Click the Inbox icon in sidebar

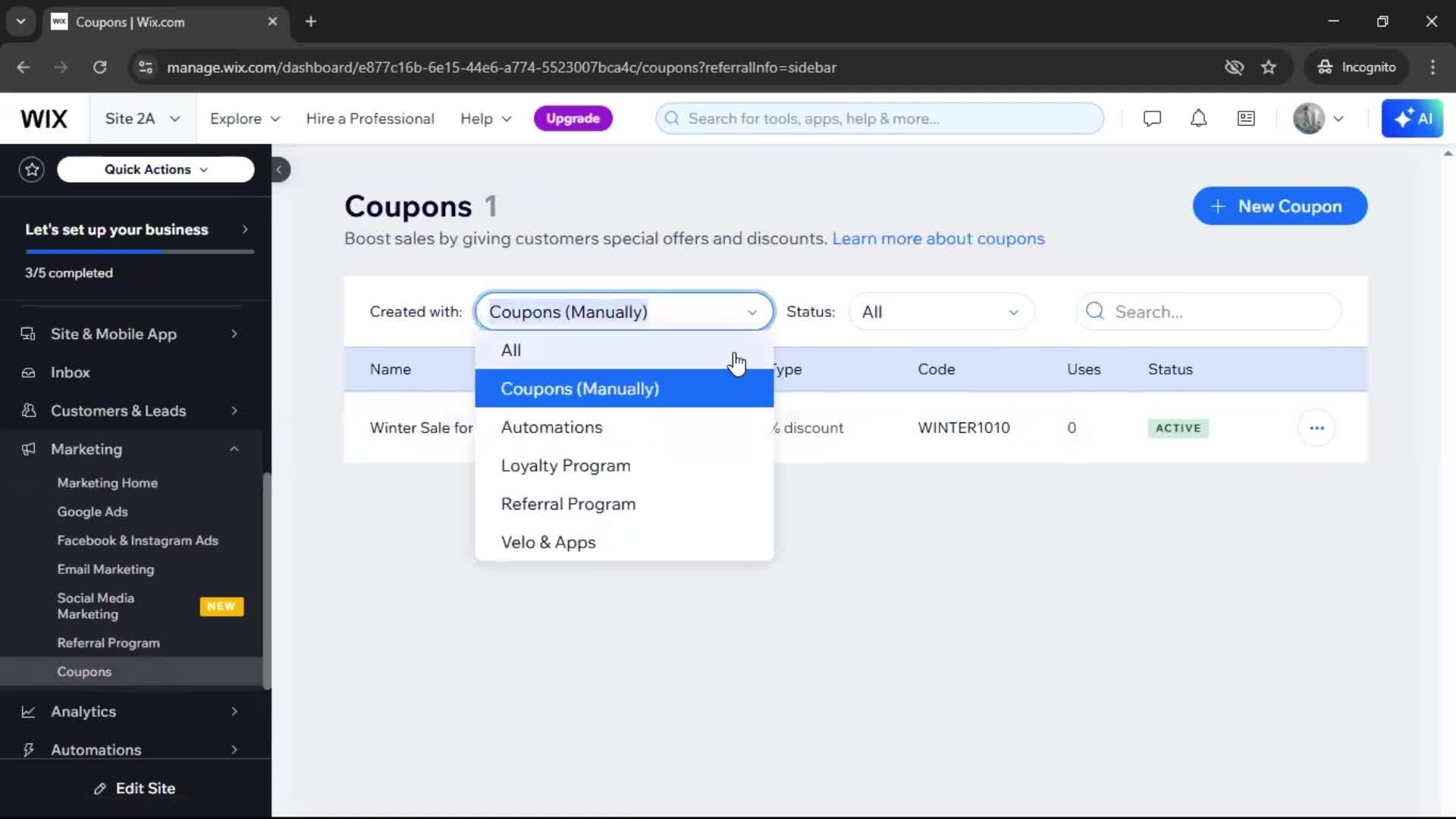28,372
